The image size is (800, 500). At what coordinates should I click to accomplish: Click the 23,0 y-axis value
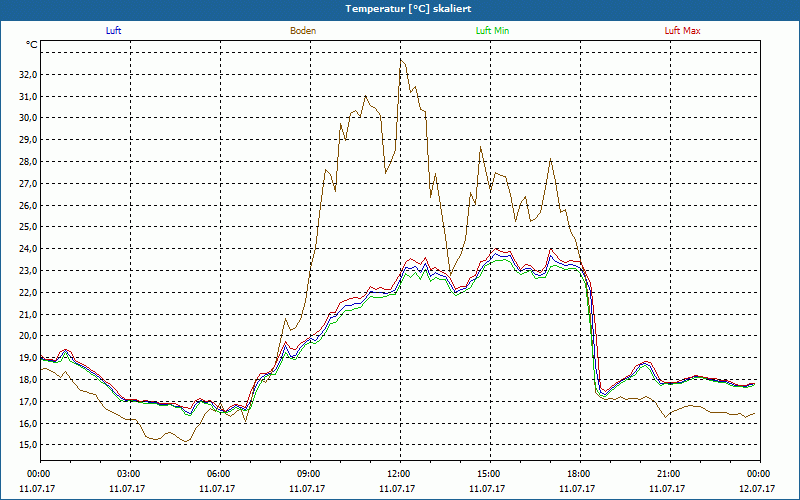click(28, 270)
